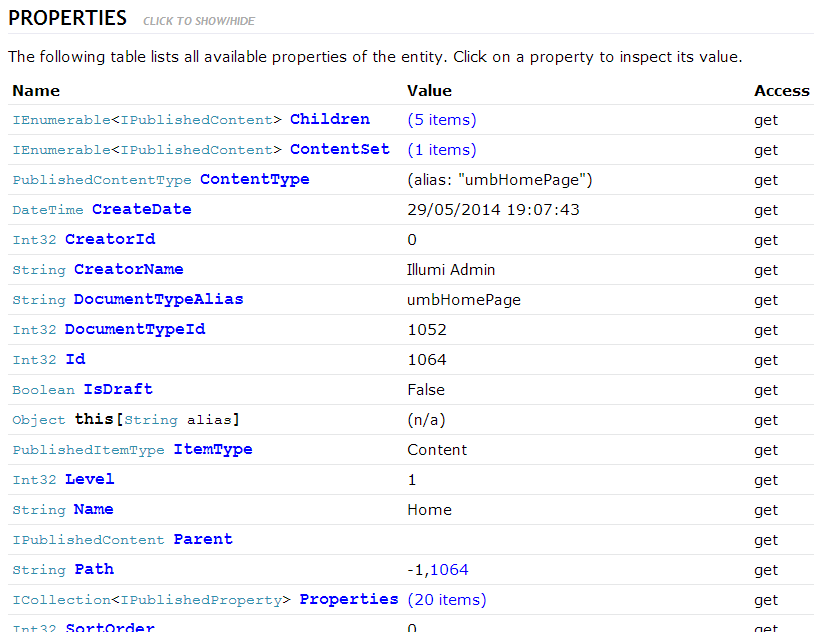Select the (alias: "umbHomePage") value
Viewport: 822px width, 632px height.
coord(500,180)
